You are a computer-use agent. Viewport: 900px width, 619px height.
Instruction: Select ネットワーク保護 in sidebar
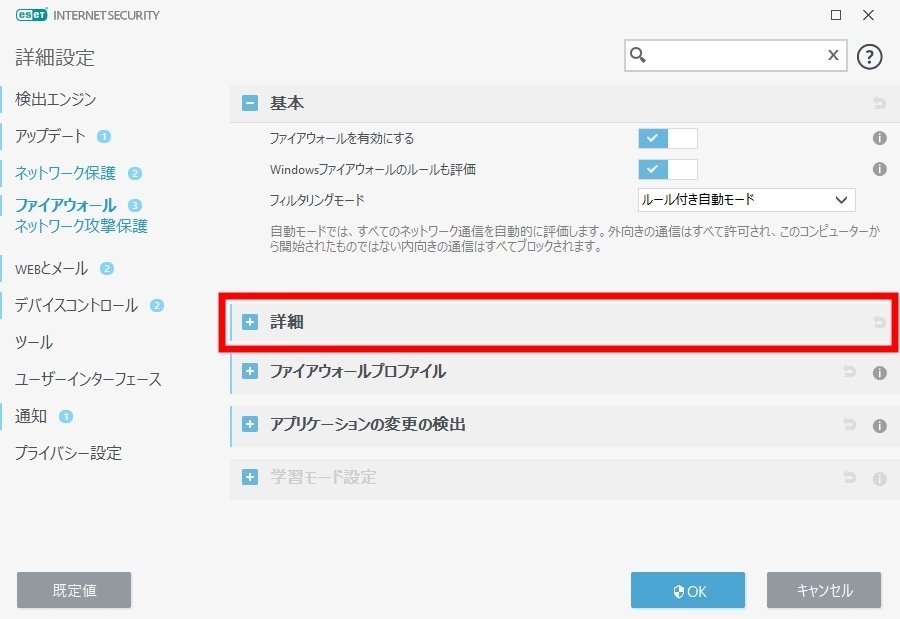tap(65, 173)
